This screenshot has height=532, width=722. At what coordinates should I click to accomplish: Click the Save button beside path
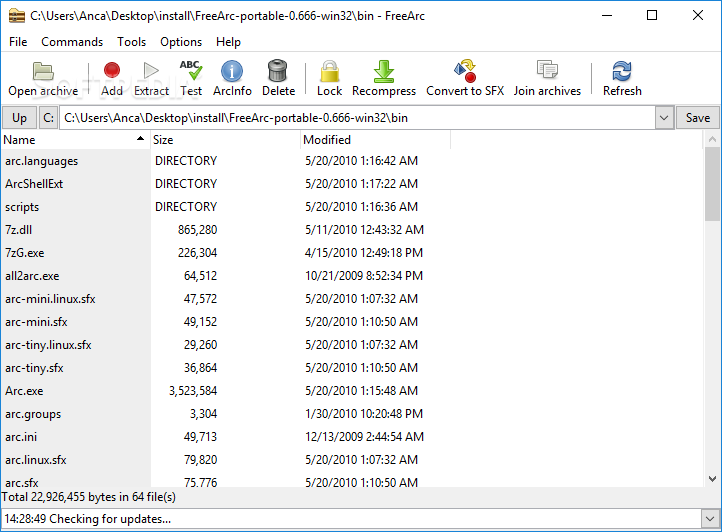tap(697, 118)
